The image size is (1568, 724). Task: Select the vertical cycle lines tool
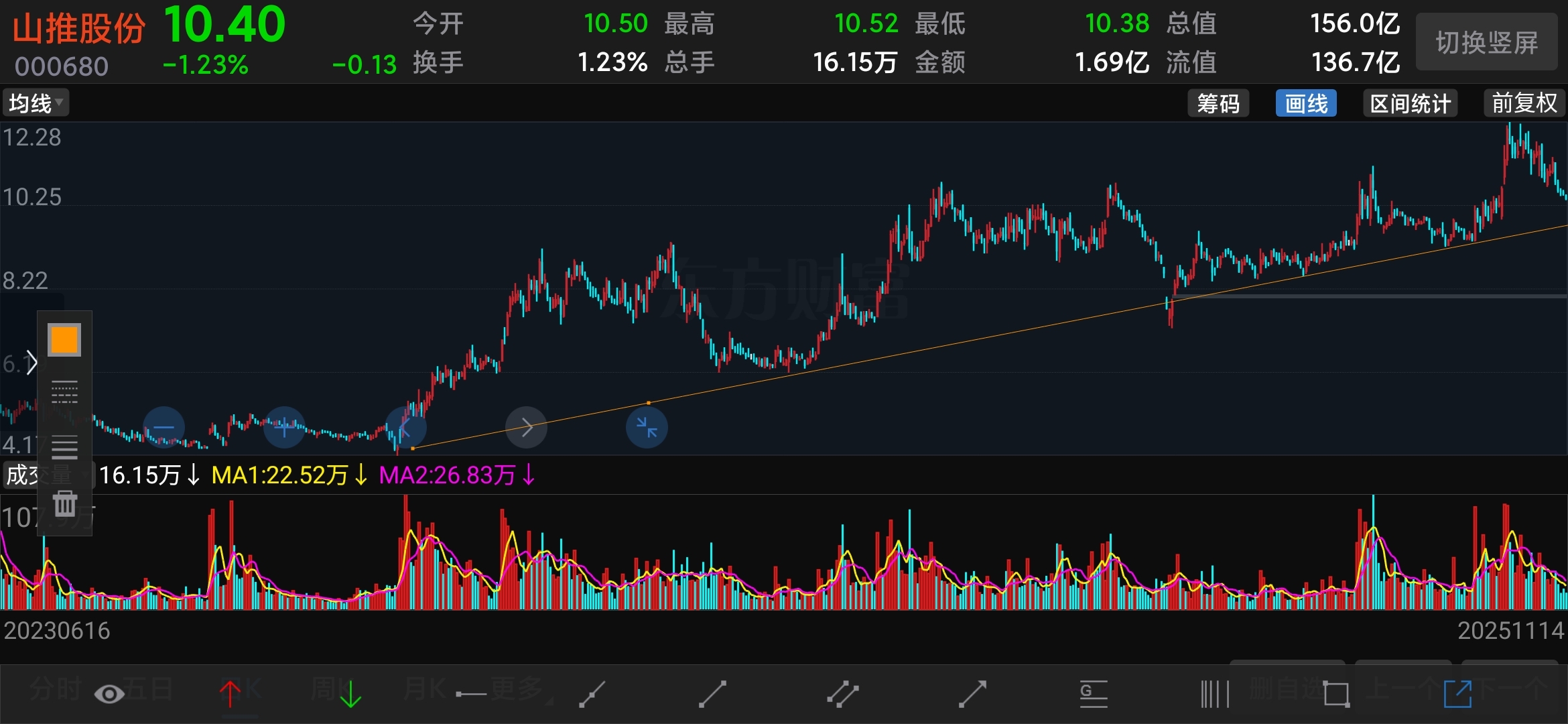tap(1214, 694)
